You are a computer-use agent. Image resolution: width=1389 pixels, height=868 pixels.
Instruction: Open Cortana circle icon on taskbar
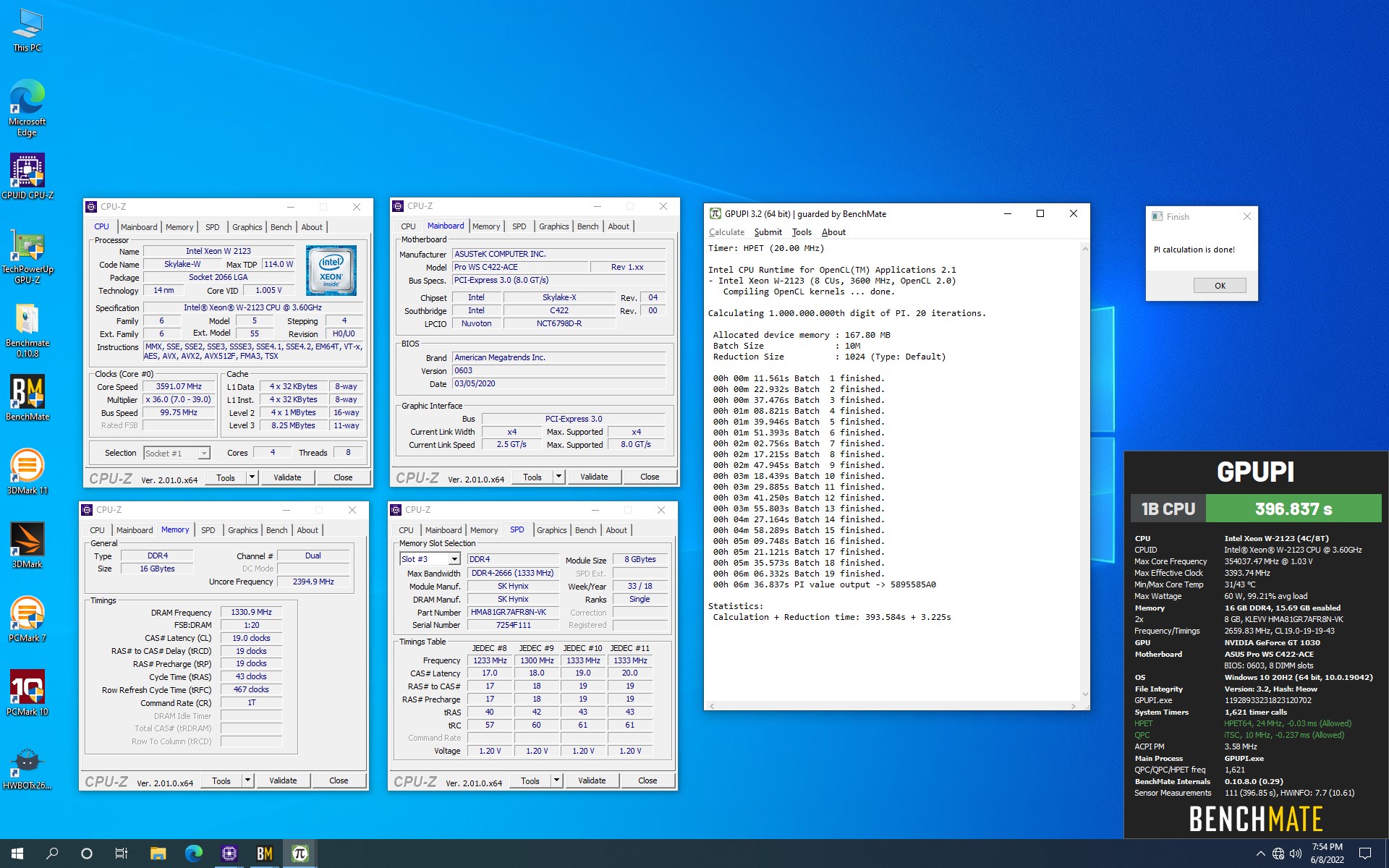[87, 854]
